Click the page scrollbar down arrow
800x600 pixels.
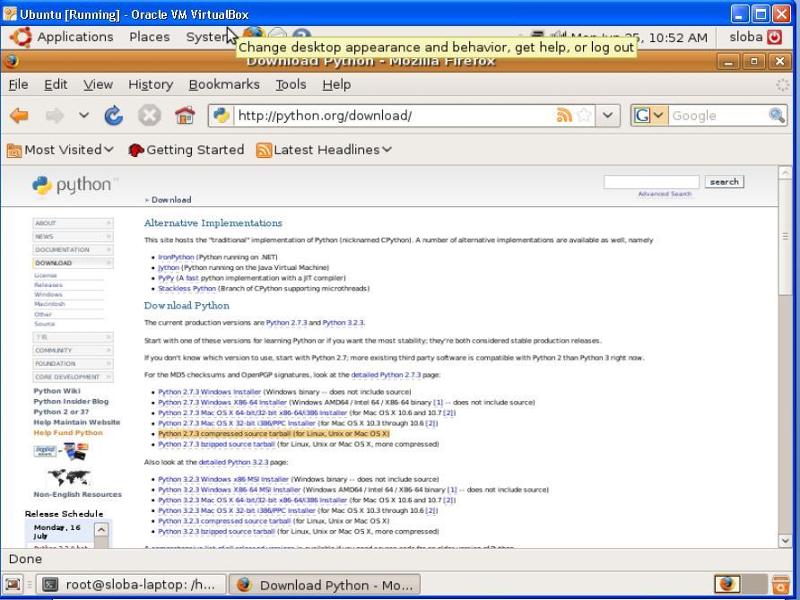785,540
